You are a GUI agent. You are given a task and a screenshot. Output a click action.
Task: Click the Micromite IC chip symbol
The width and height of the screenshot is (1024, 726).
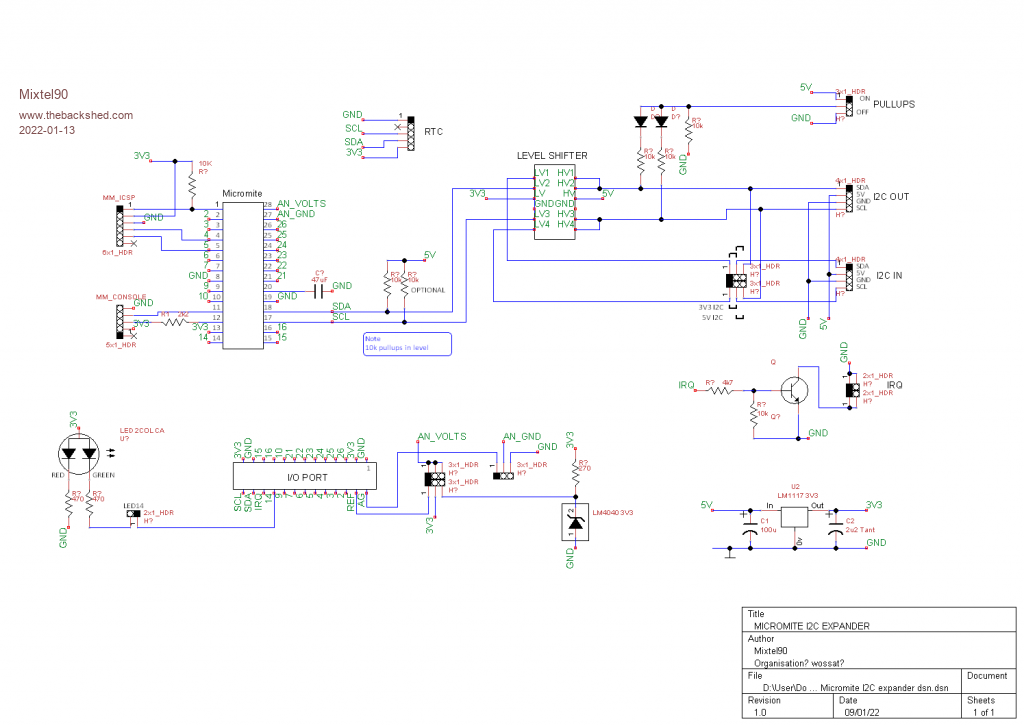click(242, 275)
